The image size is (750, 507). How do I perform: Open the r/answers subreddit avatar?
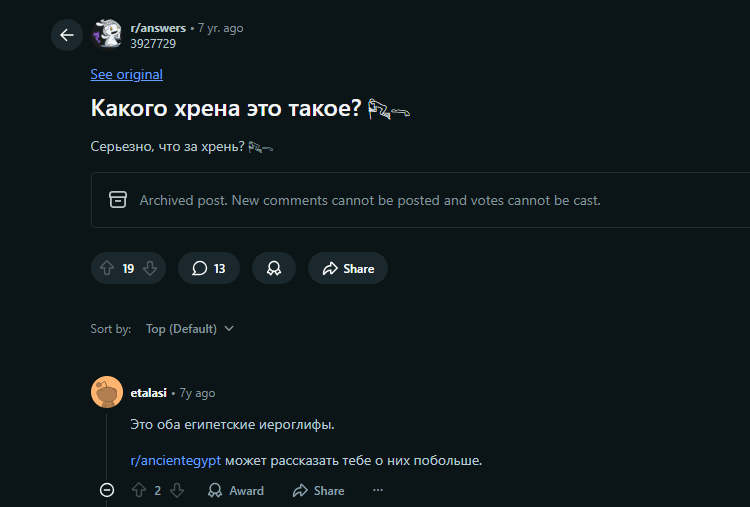107,35
